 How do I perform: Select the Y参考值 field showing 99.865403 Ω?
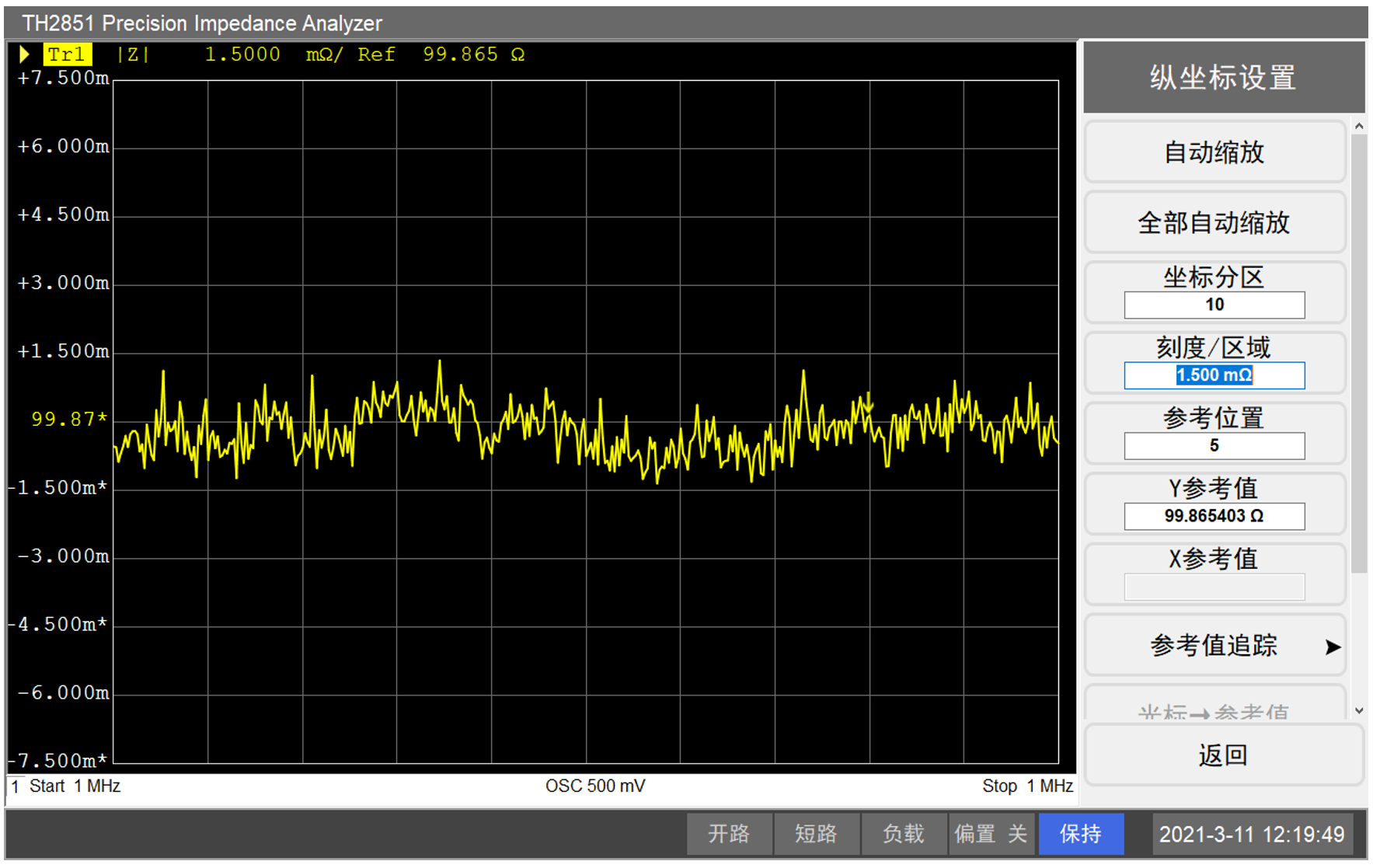coord(1214,516)
